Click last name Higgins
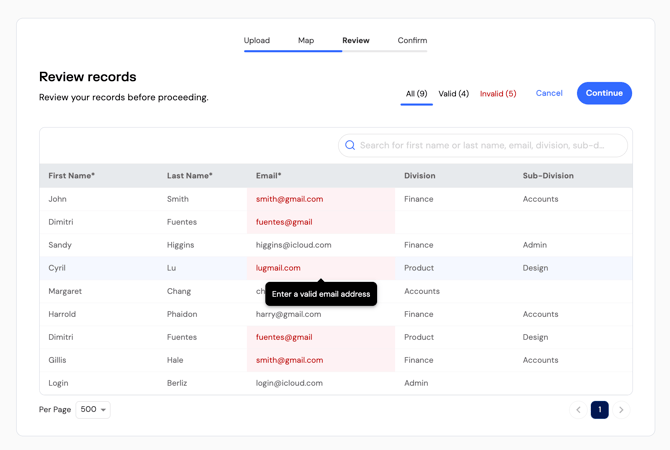 pos(180,245)
